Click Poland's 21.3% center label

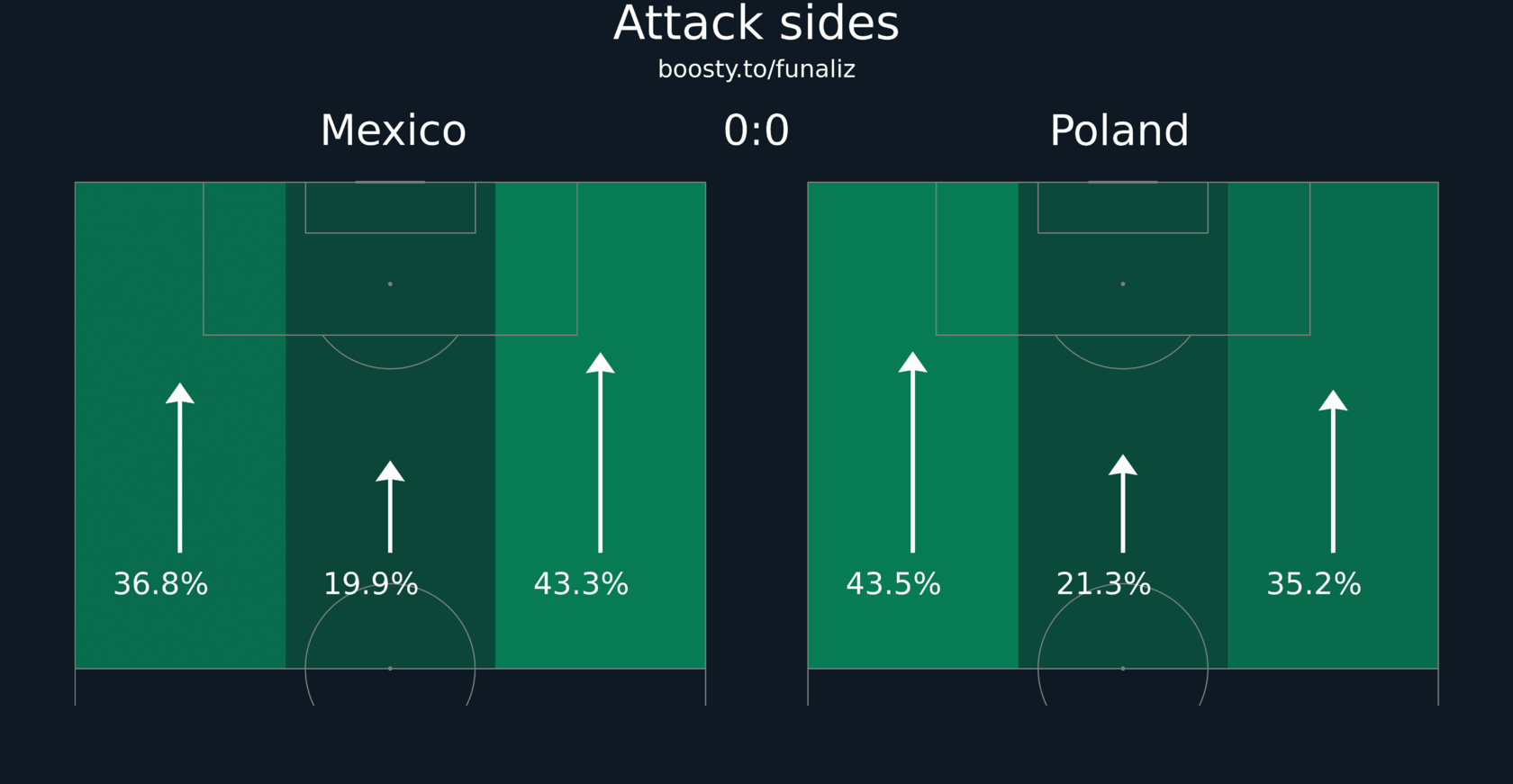tap(1103, 584)
